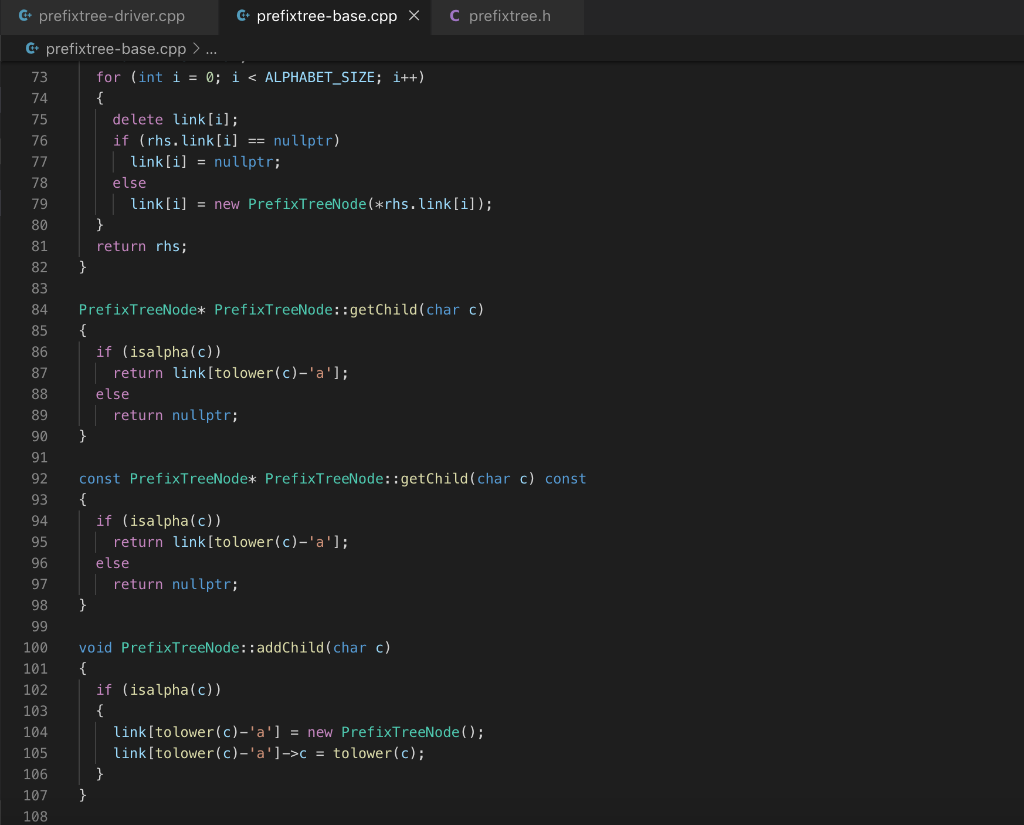Screen dimensions: 1024x825
Task: Click the C++ icon on prefixtree-base.cpp tab
Action: pos(243,16)
